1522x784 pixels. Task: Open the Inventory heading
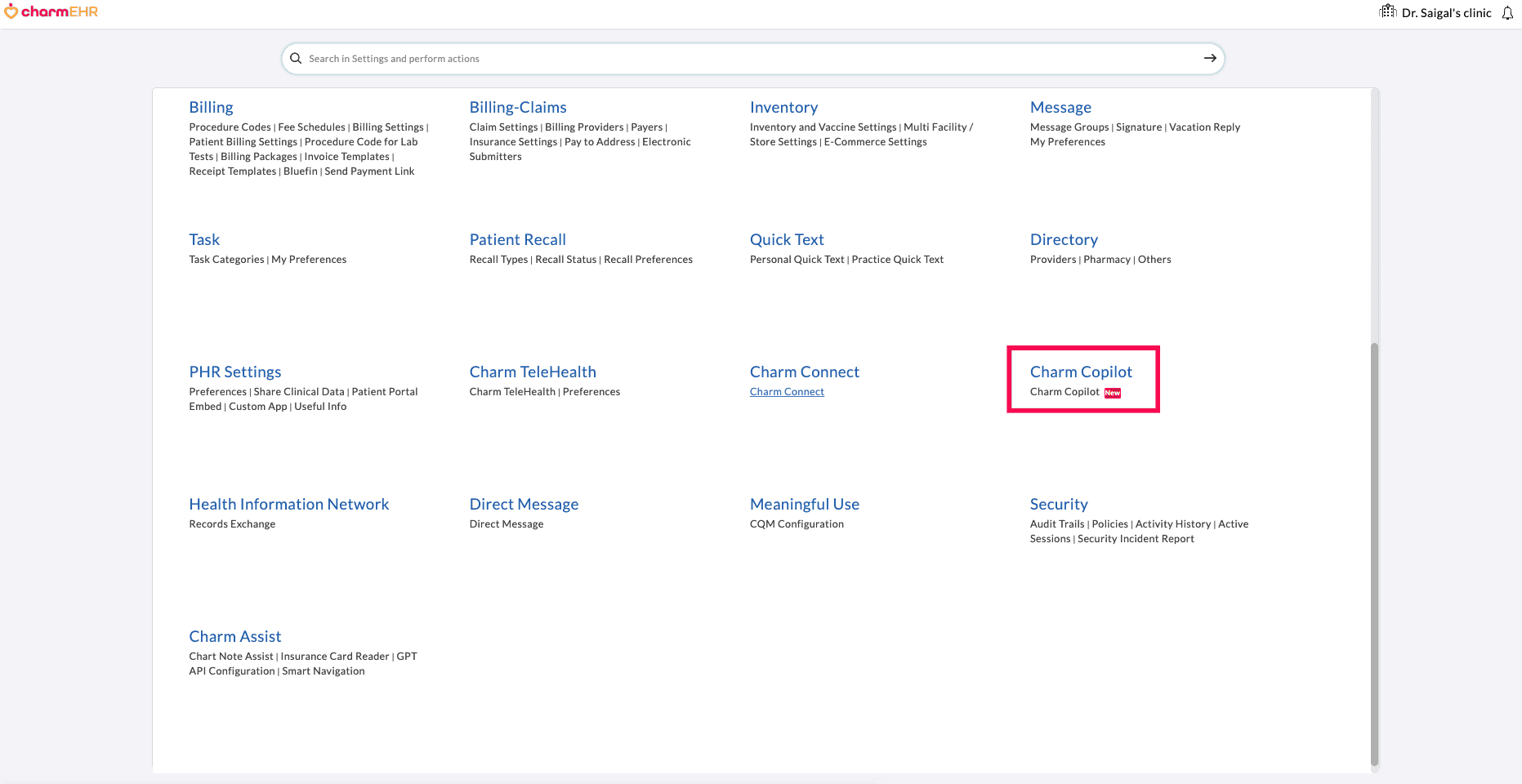pyautogui.click(x=783, y=107)
